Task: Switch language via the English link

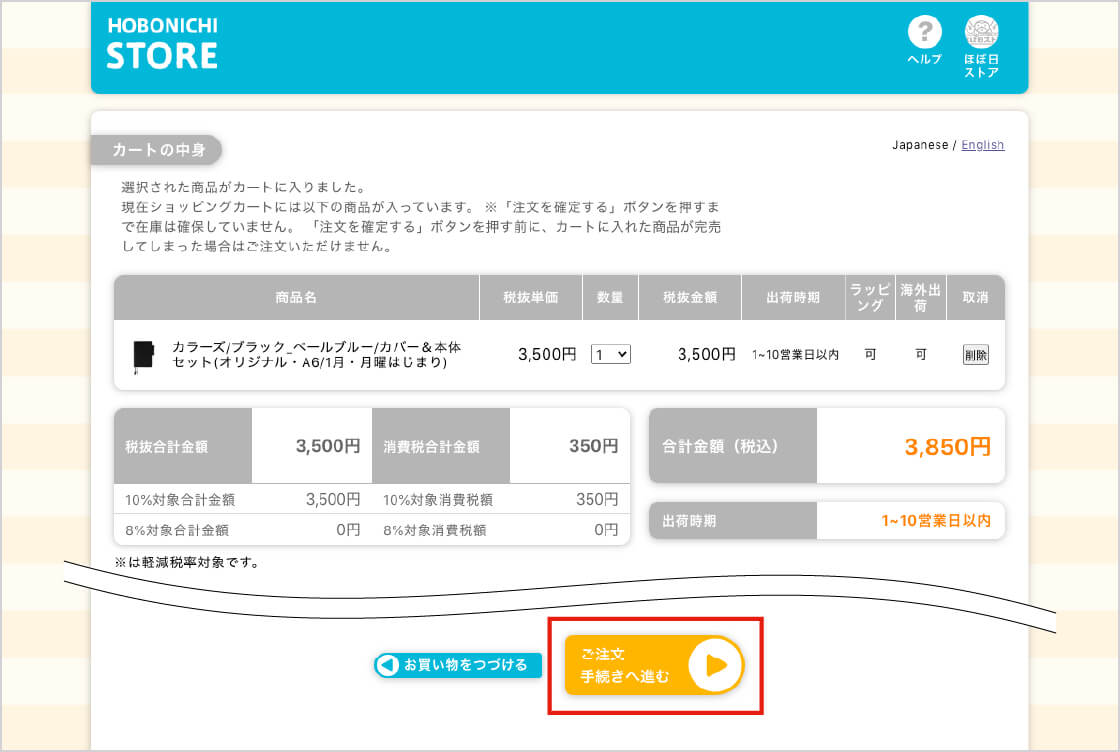Action: pos(982,145)
